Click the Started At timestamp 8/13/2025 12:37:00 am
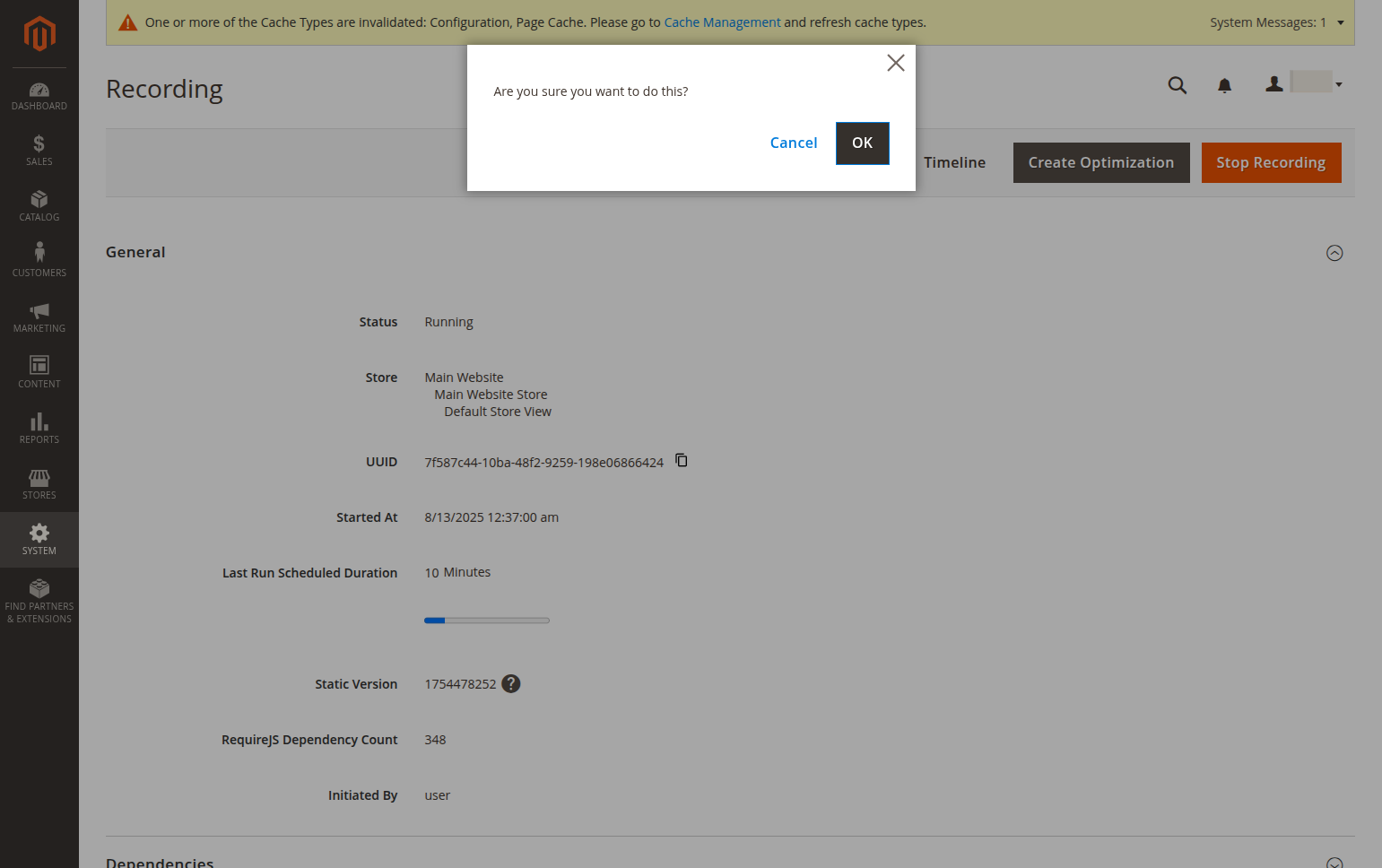The width and height of the screenshot is (1382, 868). (491, 517)
